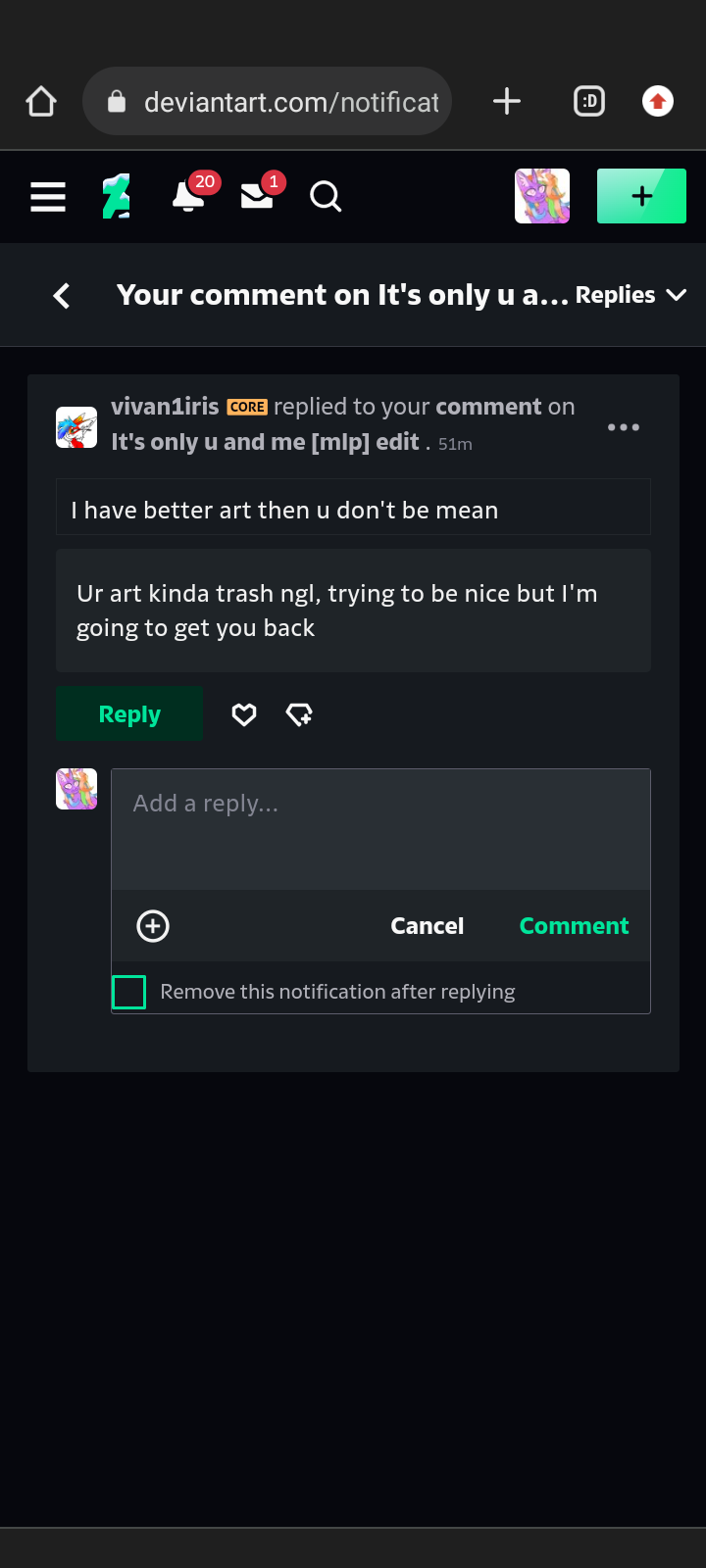Add attachment with circled plus icon
Screen dimensions: 706x1568
point(153,926)
